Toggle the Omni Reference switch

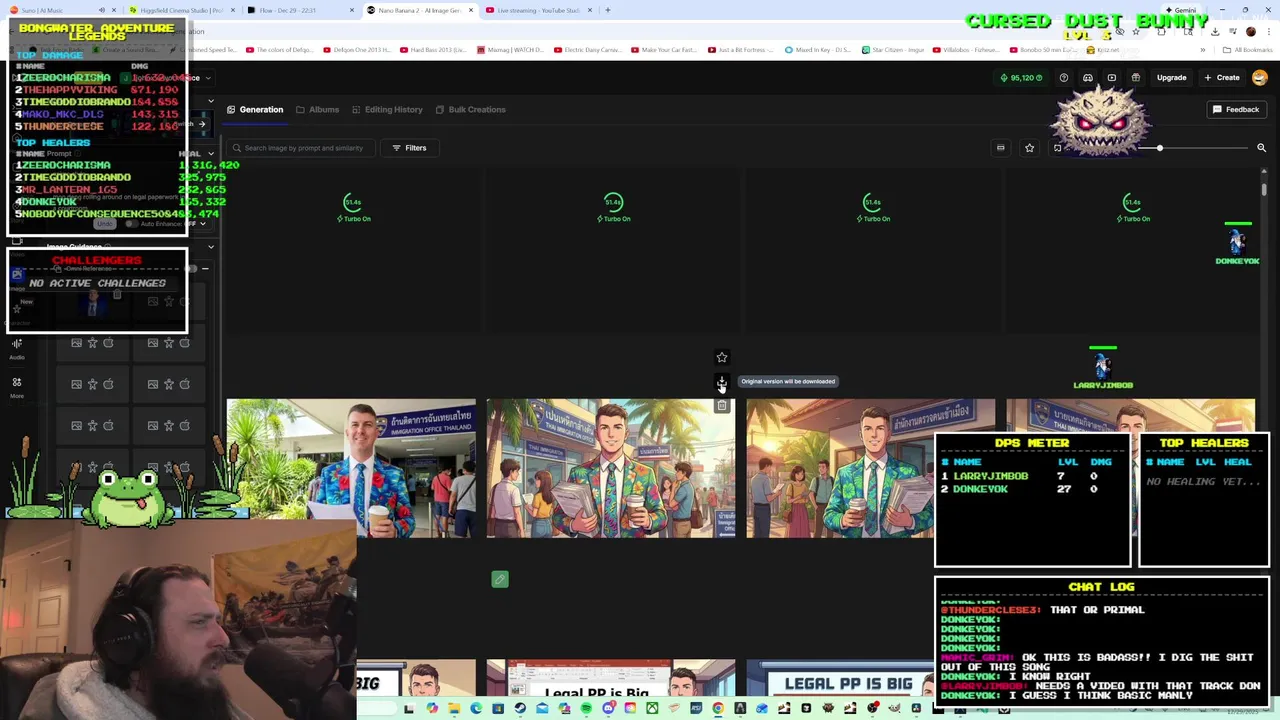click(191, 269)
